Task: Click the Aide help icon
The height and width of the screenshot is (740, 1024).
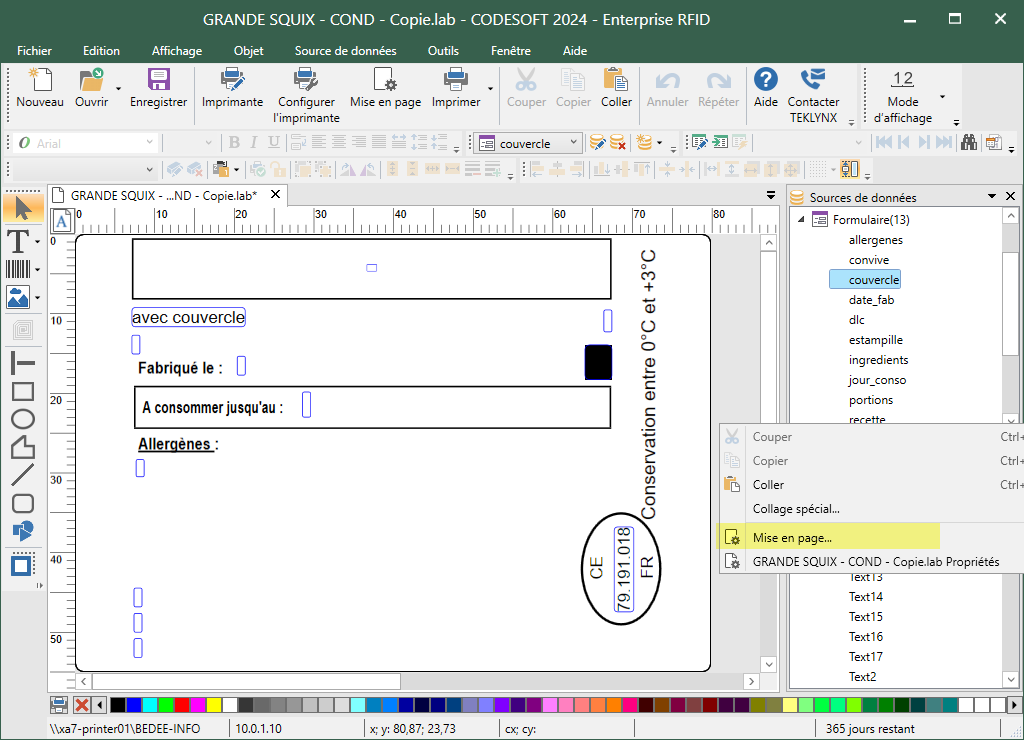Action: (766, 80)
